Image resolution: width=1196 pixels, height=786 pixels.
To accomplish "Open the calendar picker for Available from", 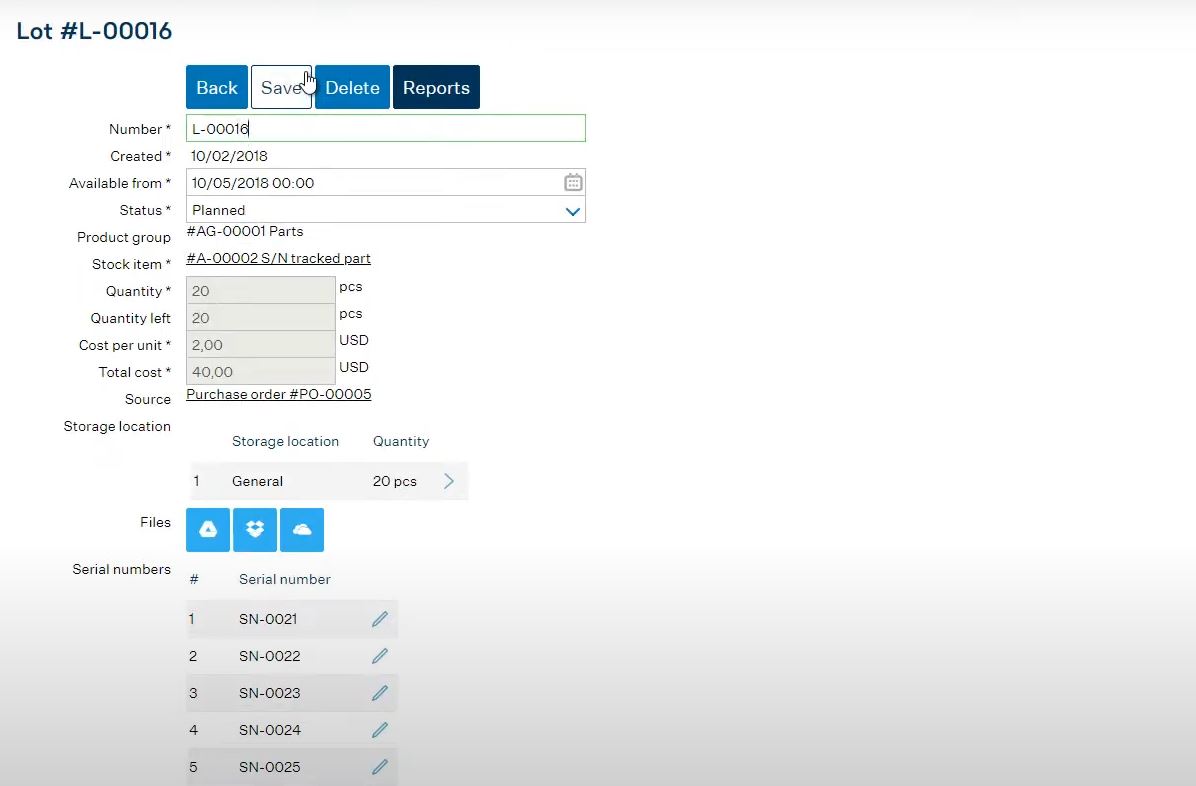I will [x=573, y=183].
